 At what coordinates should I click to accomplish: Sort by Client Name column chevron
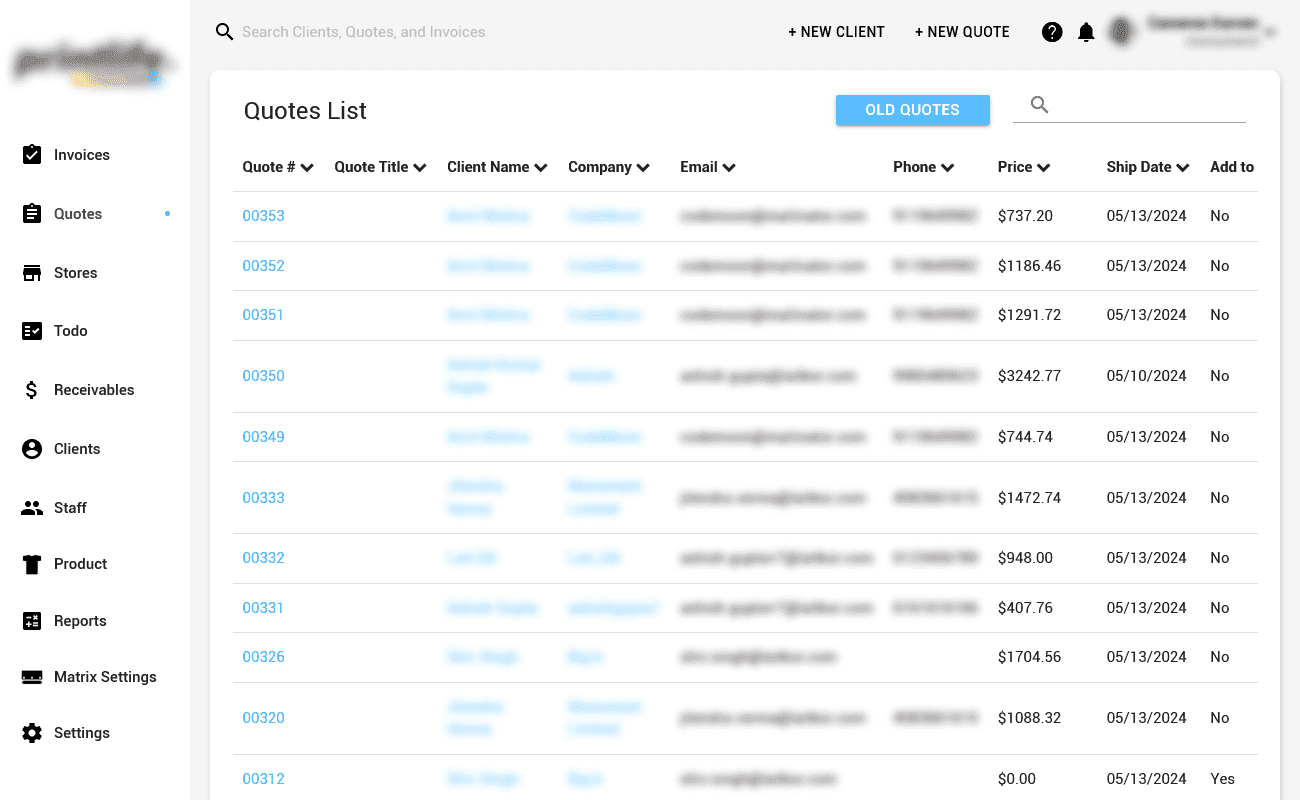pyautogui.click(x=541, y=168)
